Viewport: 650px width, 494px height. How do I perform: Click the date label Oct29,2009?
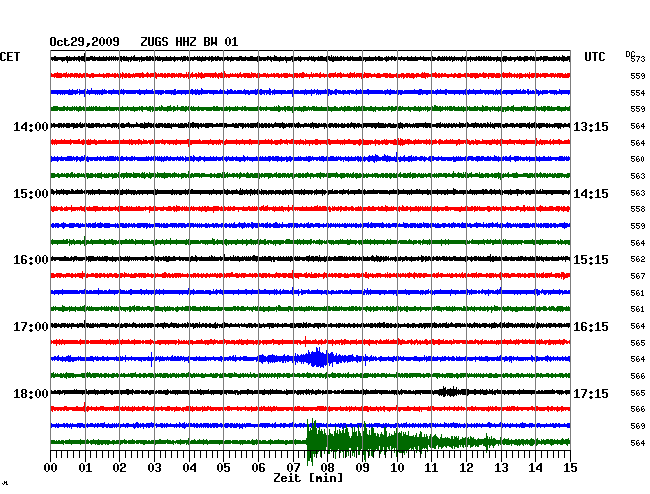click(84, 42)
